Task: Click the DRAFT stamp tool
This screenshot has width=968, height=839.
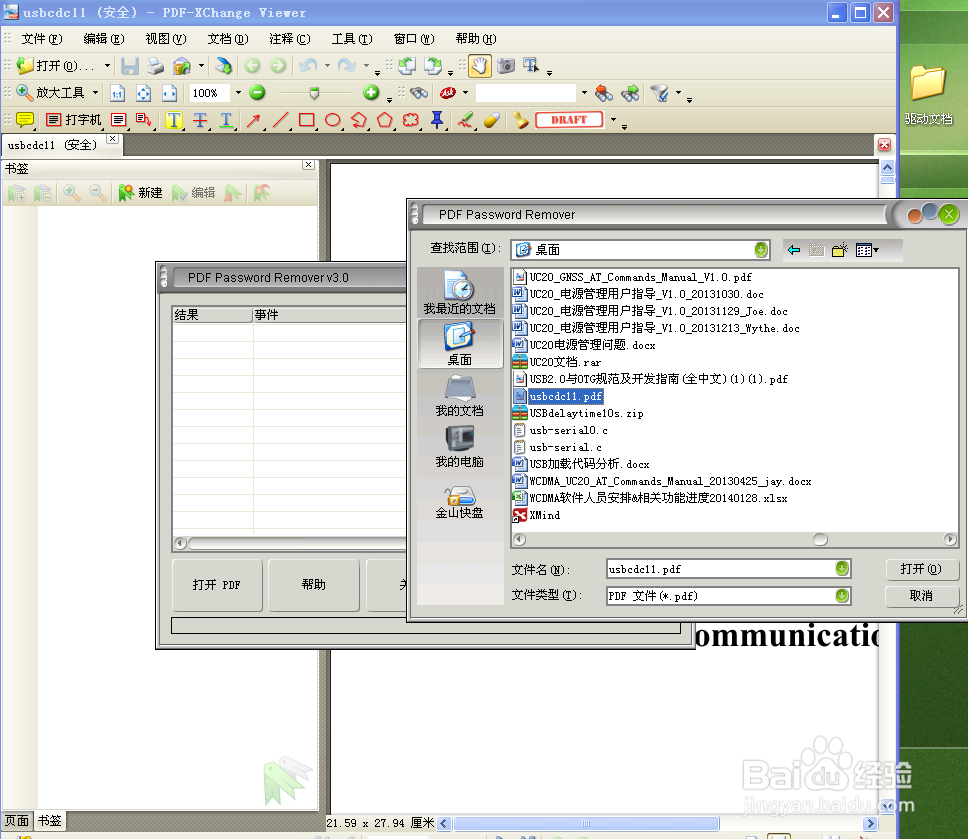Action: click(x=569, y=120)
